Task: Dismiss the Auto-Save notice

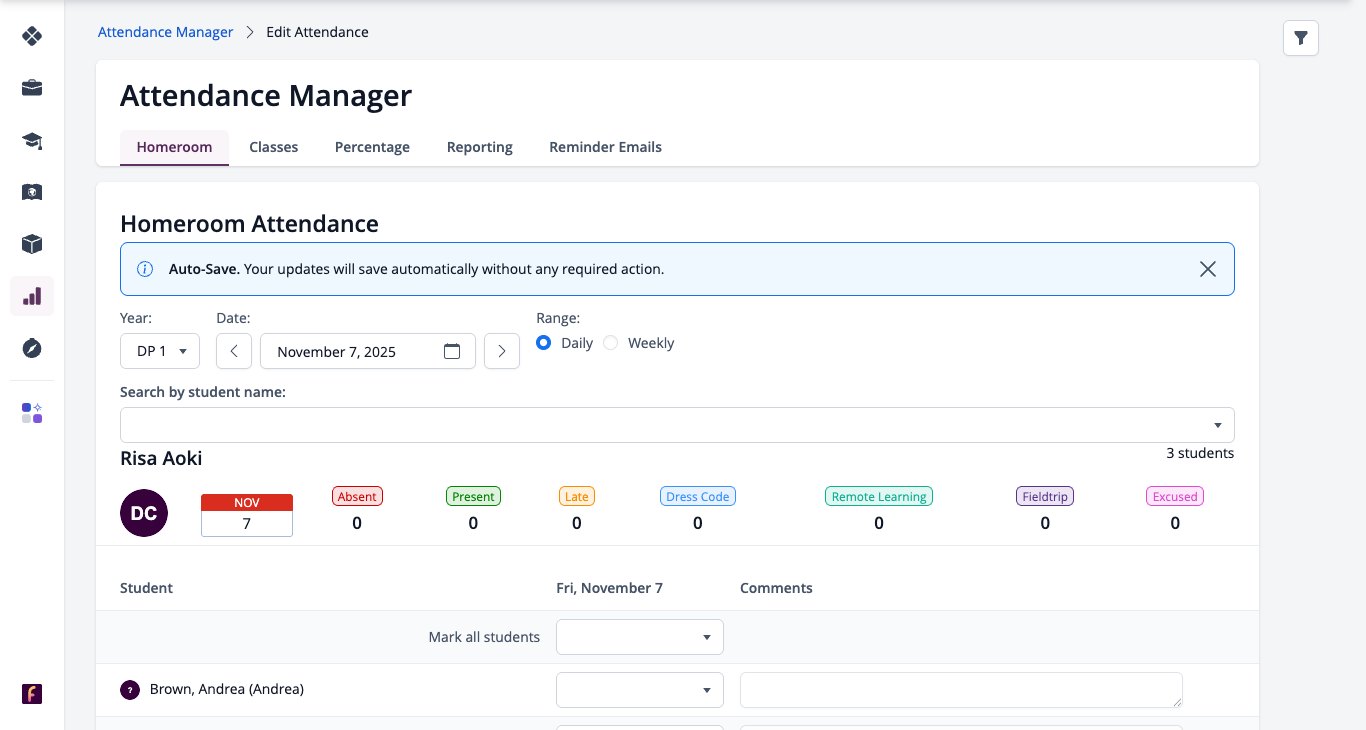Action: (1208, 269)
